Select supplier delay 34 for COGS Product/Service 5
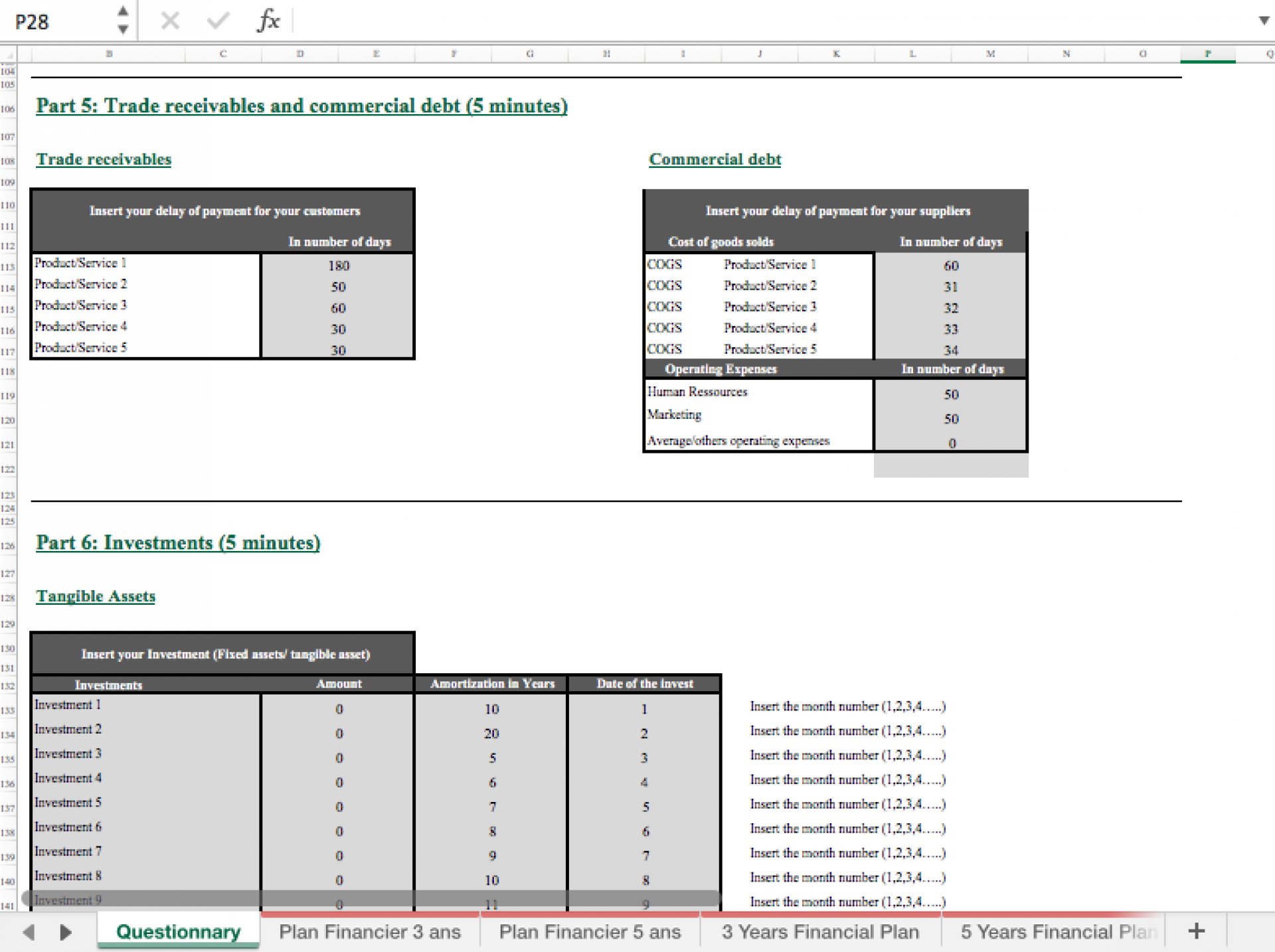The height and width of the screenshot is (952, 1275). [951, 349]
